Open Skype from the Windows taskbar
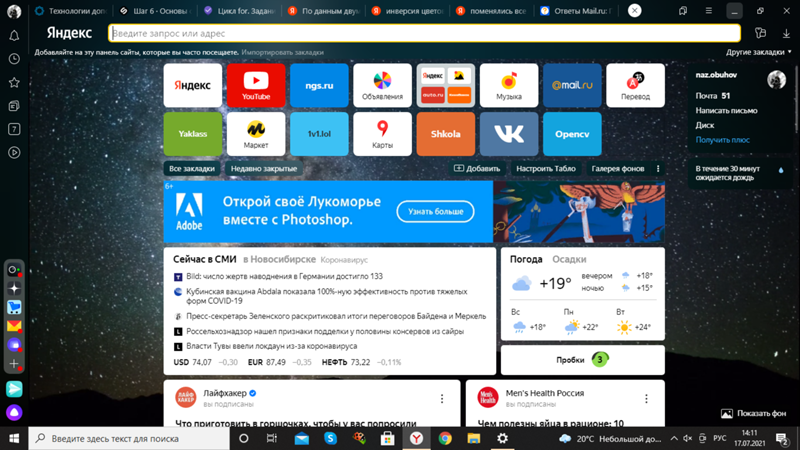 pyautogui.click(x=331, y=438)
